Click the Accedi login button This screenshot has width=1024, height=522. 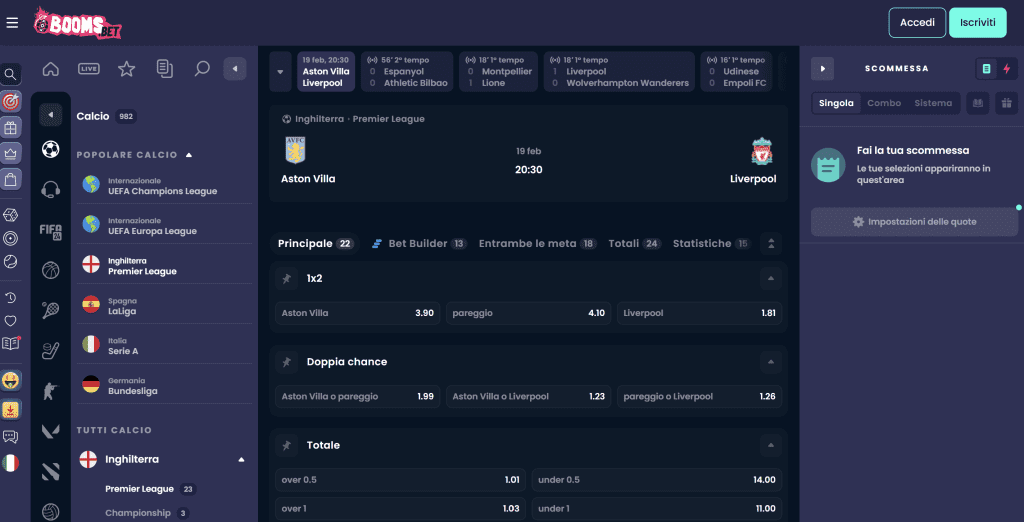pyautogui.click(x=917, y=23)
